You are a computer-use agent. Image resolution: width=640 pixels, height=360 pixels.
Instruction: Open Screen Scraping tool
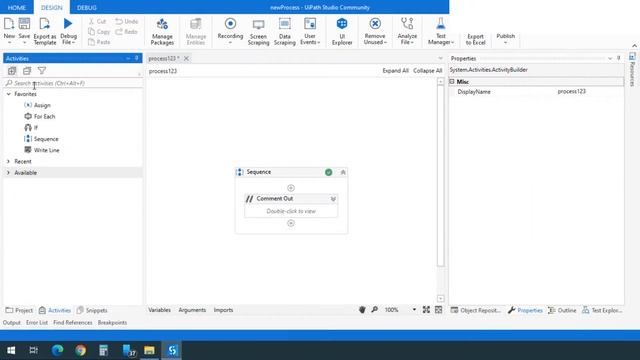[258, 31]
